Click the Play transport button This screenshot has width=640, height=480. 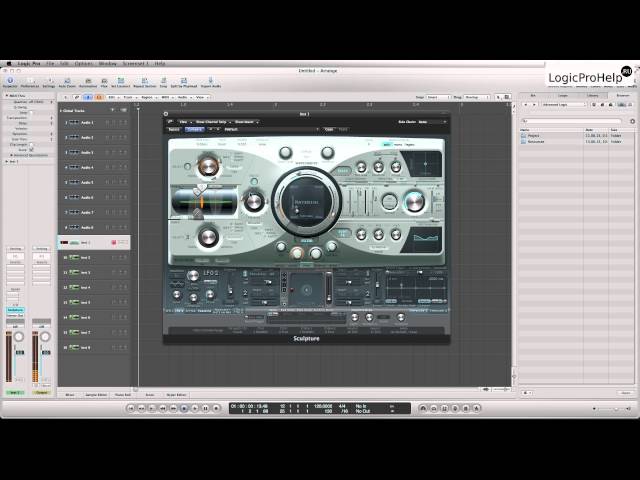195,408
